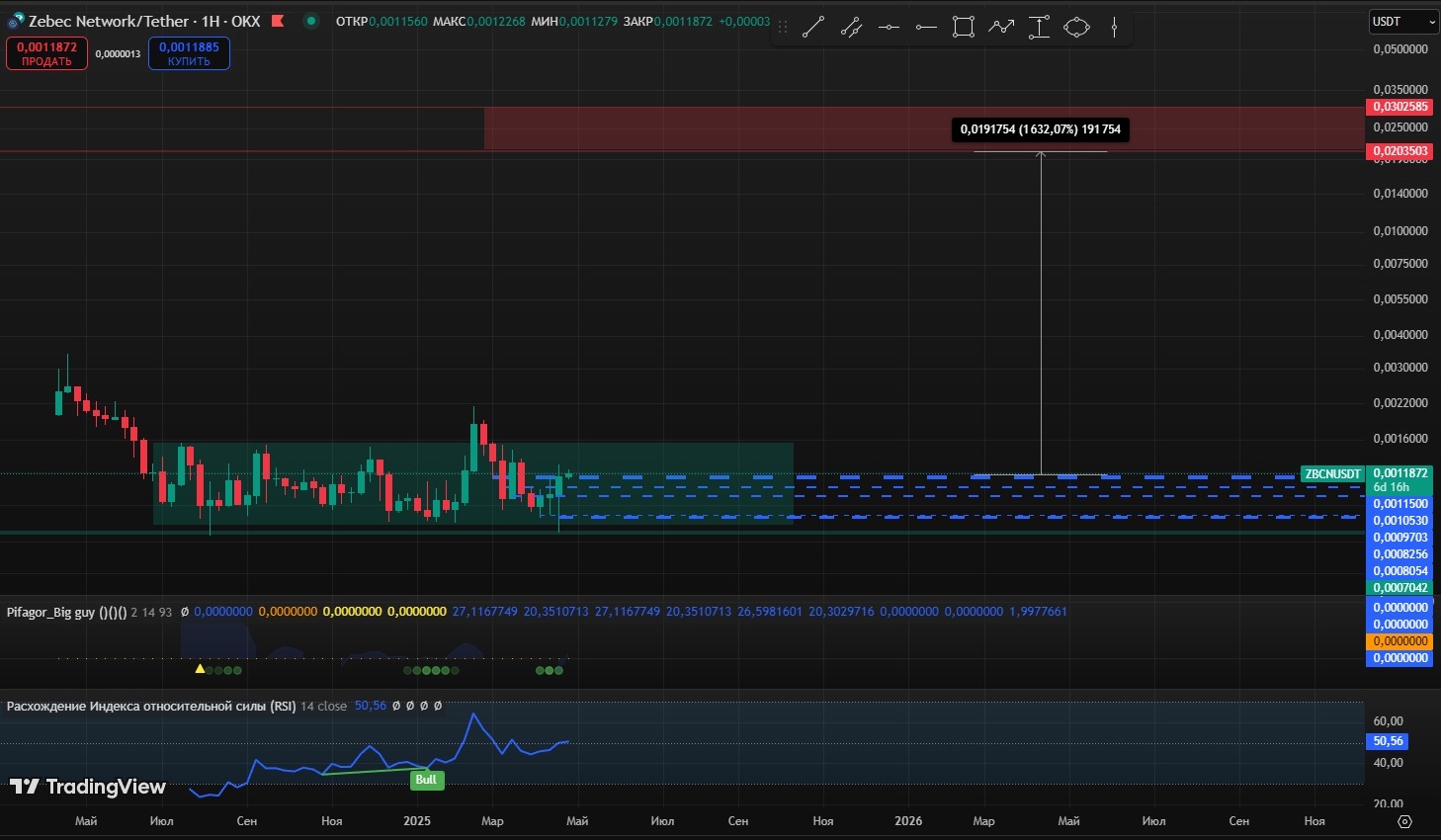Screen dimensions: 1441x840
Task: Click the green market status dot
Action: pos(311,21)
